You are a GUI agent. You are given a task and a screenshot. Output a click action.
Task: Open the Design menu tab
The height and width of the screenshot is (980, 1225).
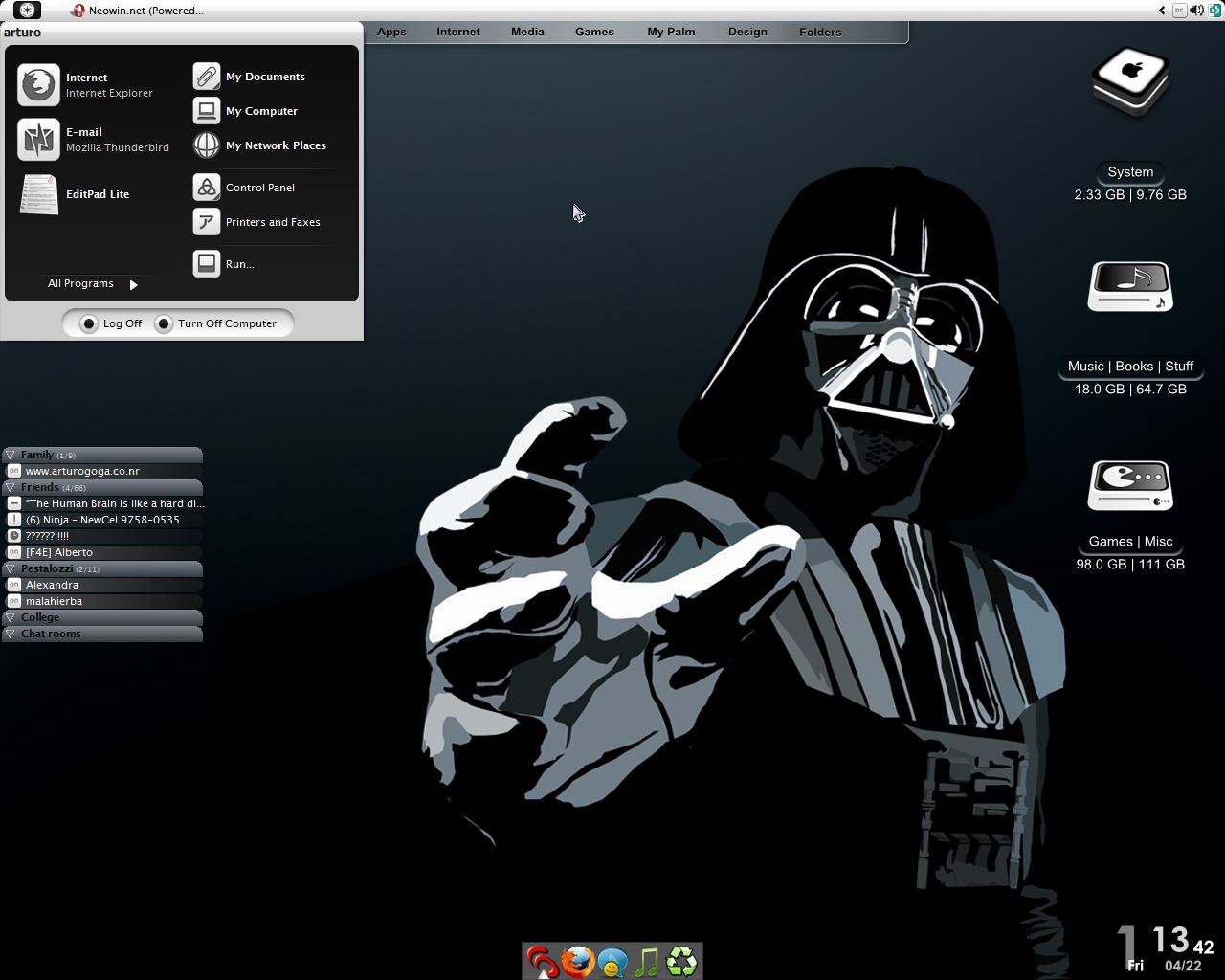[747, 32]
